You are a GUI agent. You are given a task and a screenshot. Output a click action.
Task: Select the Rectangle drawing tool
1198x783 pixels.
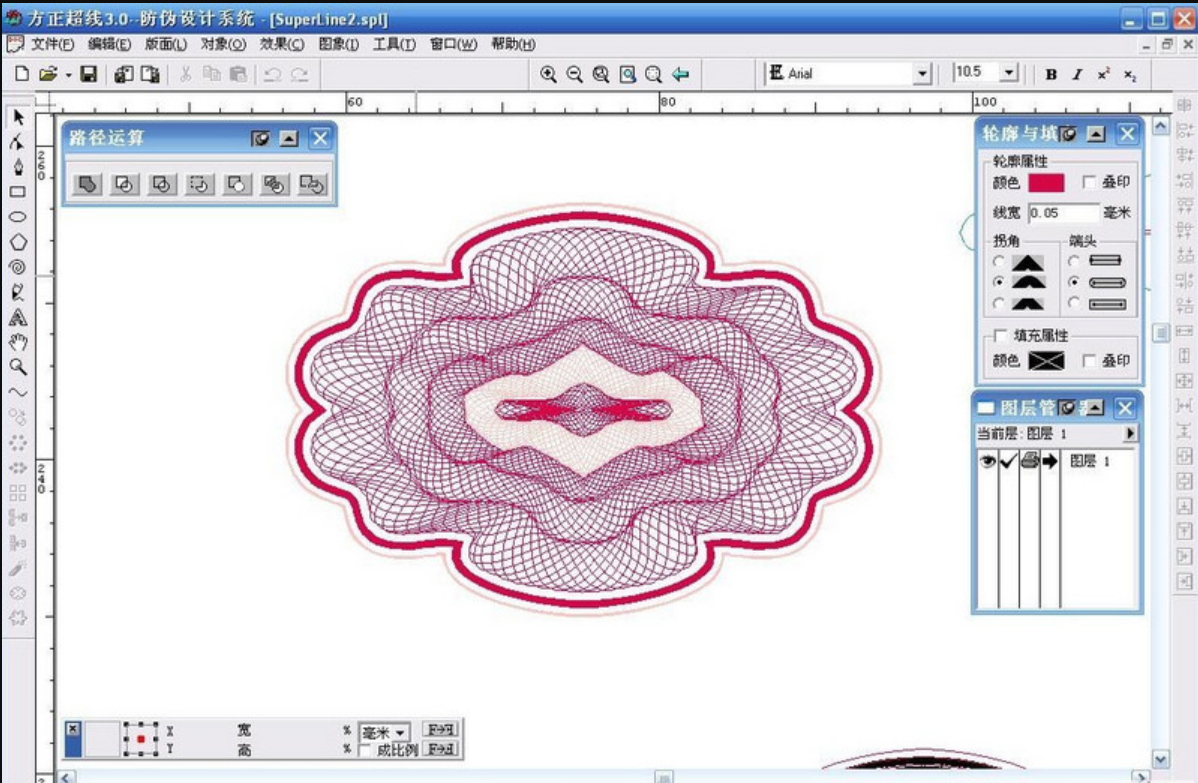[17, 191]
